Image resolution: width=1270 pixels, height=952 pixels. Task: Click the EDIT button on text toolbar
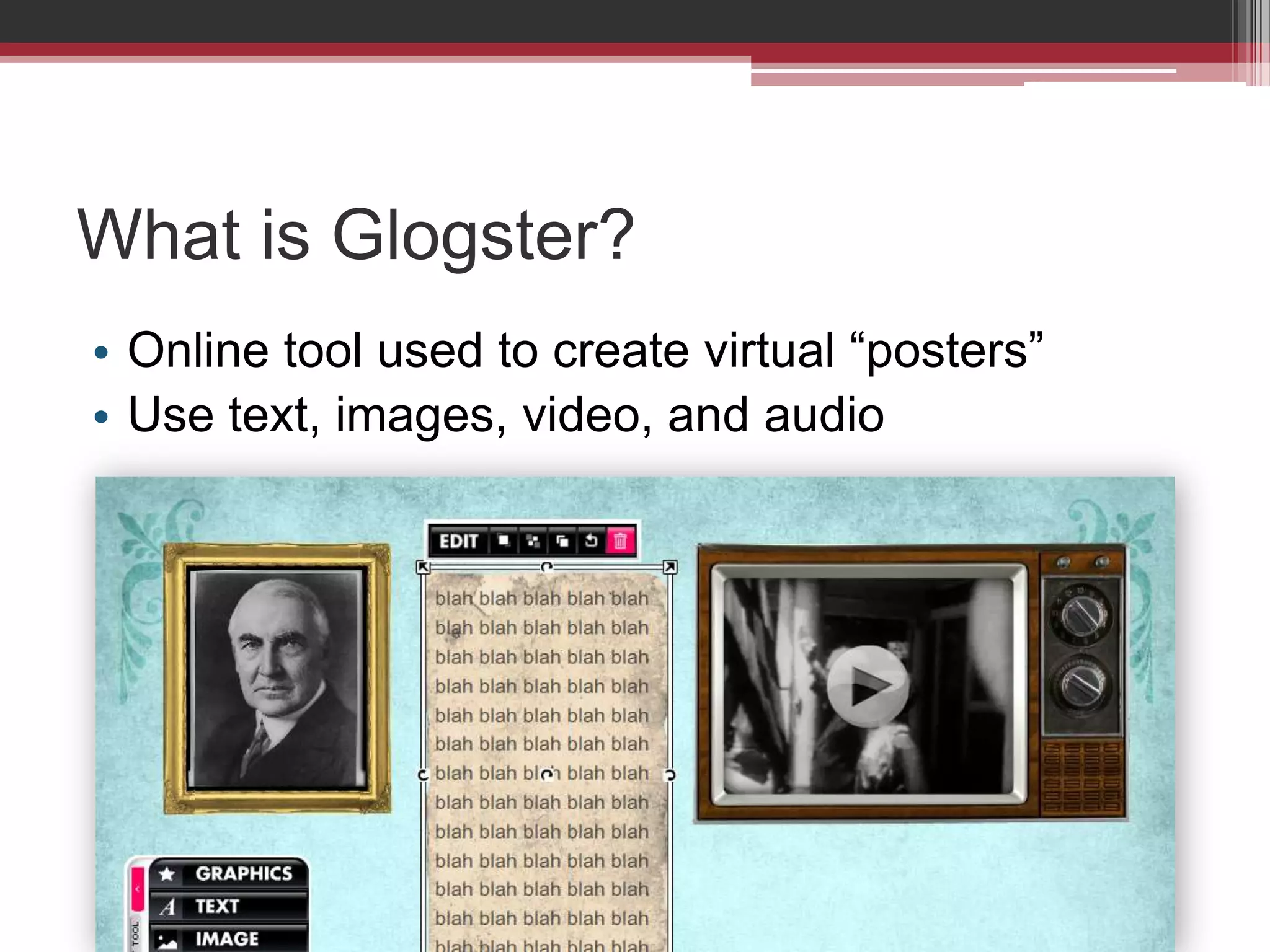tap(458, 541)
